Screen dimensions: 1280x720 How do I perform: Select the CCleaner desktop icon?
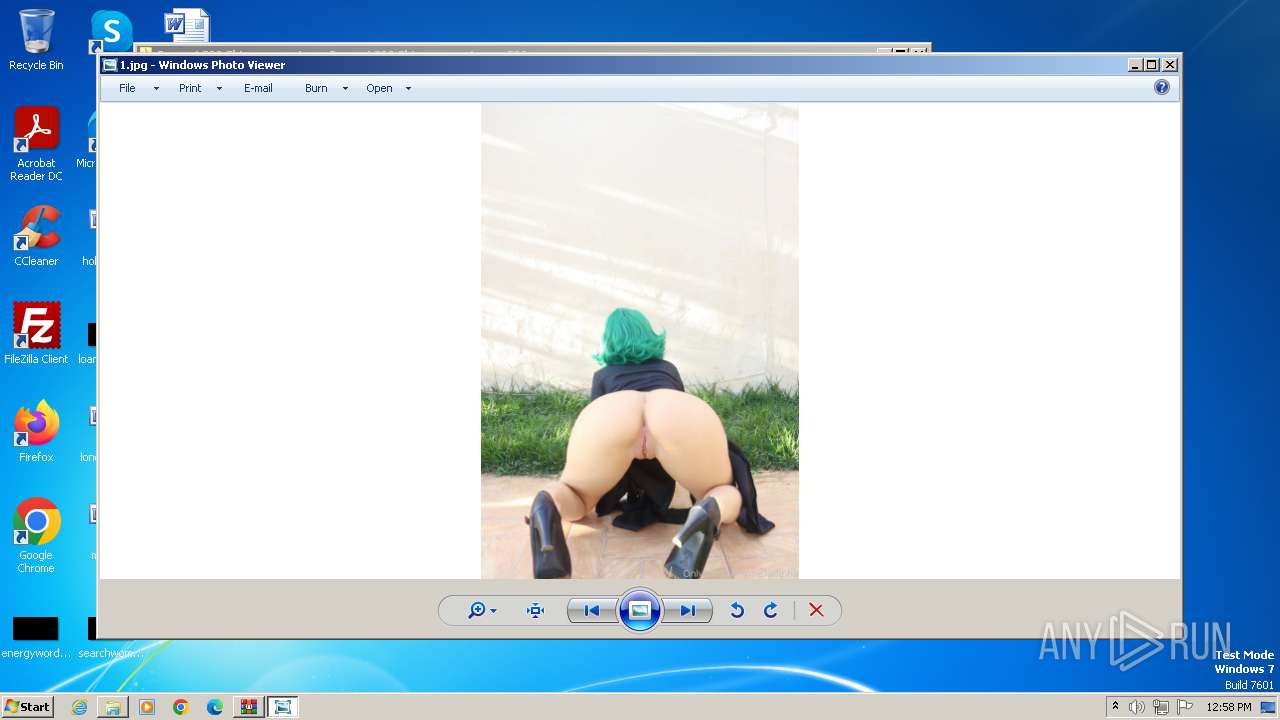point(36,236)
